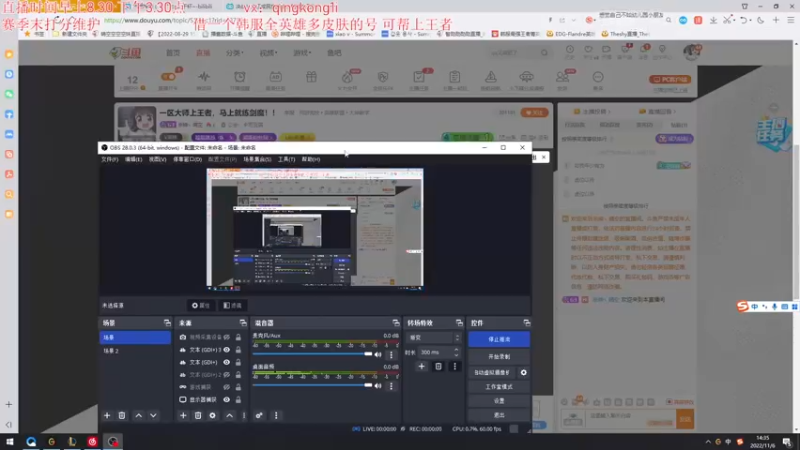Screen dimensions: 800x450
Task: Show the 游戏捕获 source via eye icon
Action: click(x=226, y=387)
